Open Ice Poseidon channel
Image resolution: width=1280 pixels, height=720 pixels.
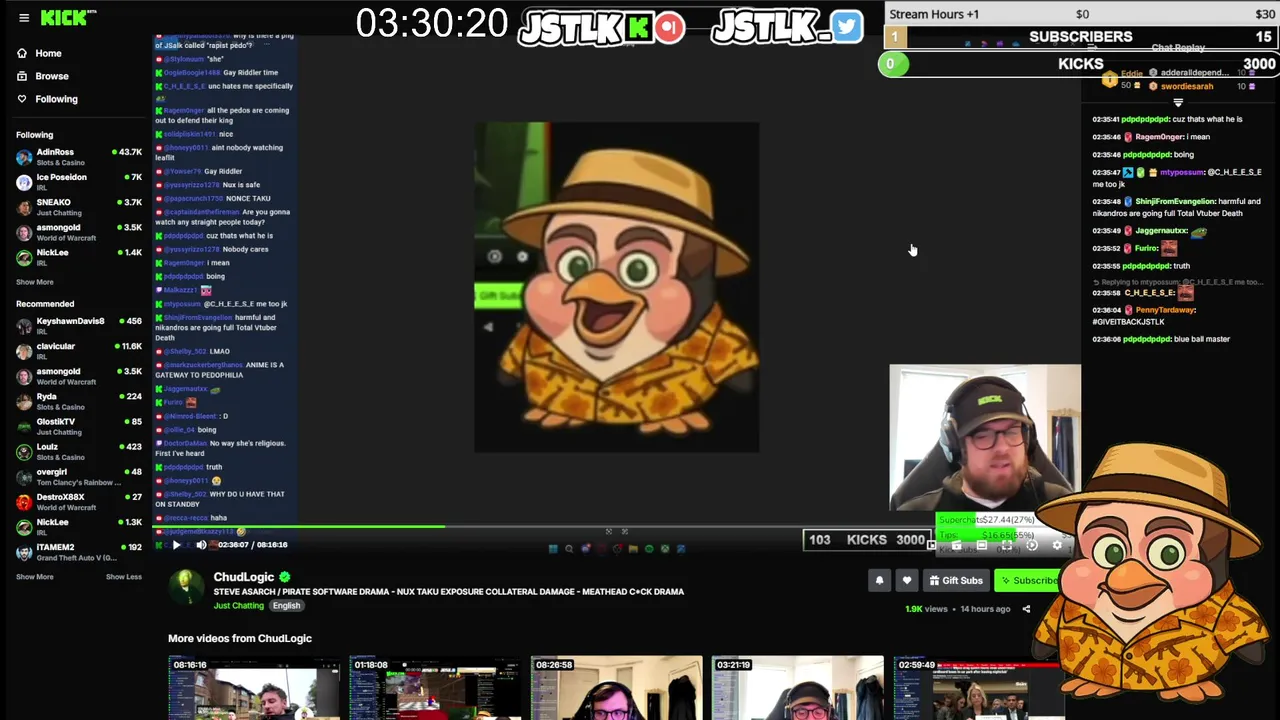78,182
